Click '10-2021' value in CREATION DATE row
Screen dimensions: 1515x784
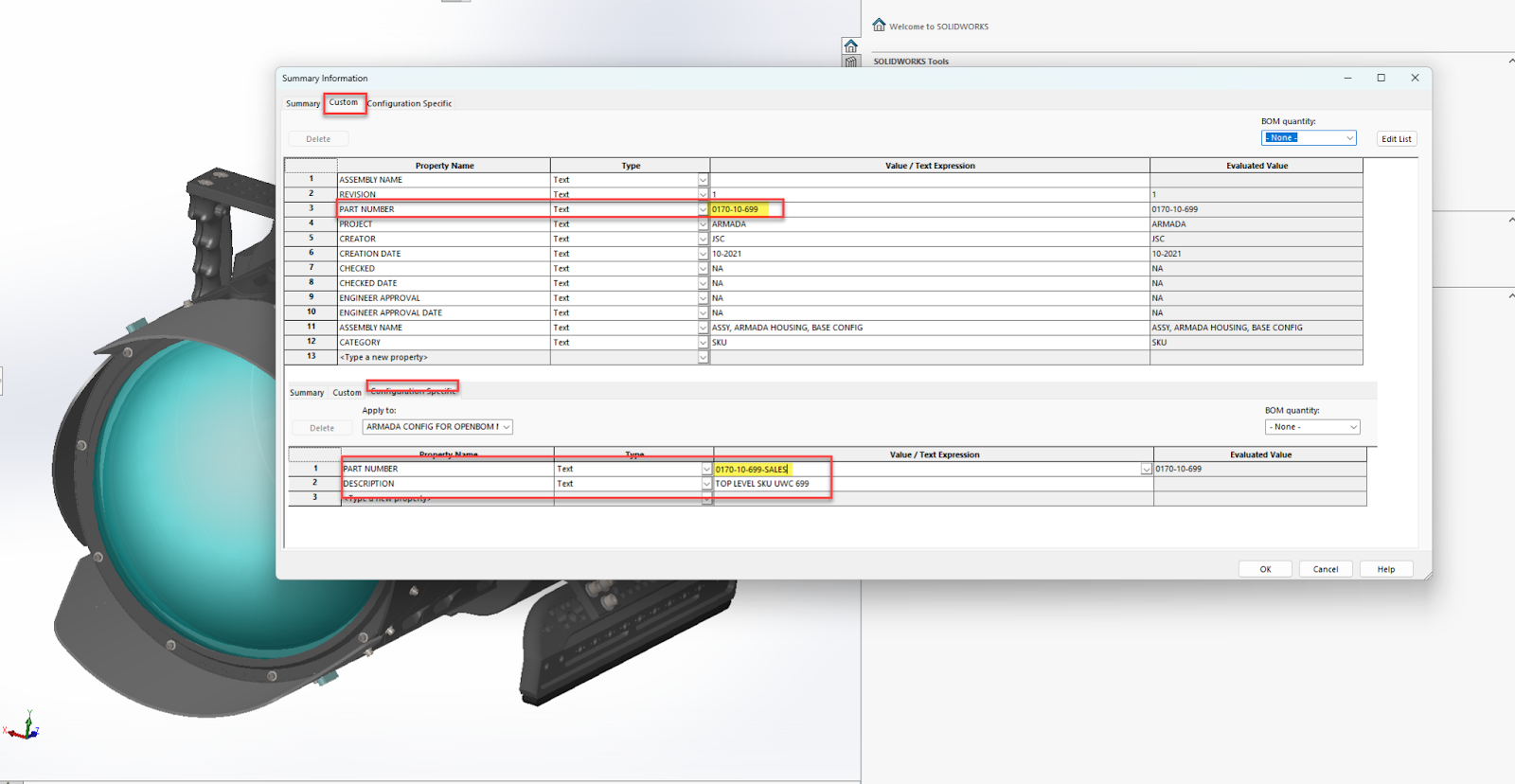pos(930,254)
